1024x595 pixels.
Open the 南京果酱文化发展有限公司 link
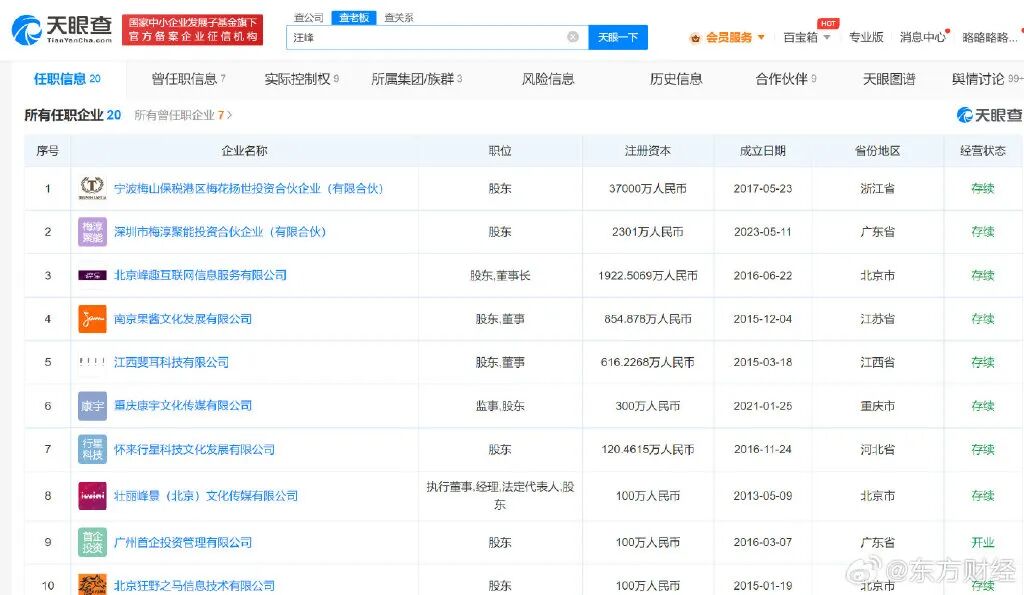coord(182,319)
